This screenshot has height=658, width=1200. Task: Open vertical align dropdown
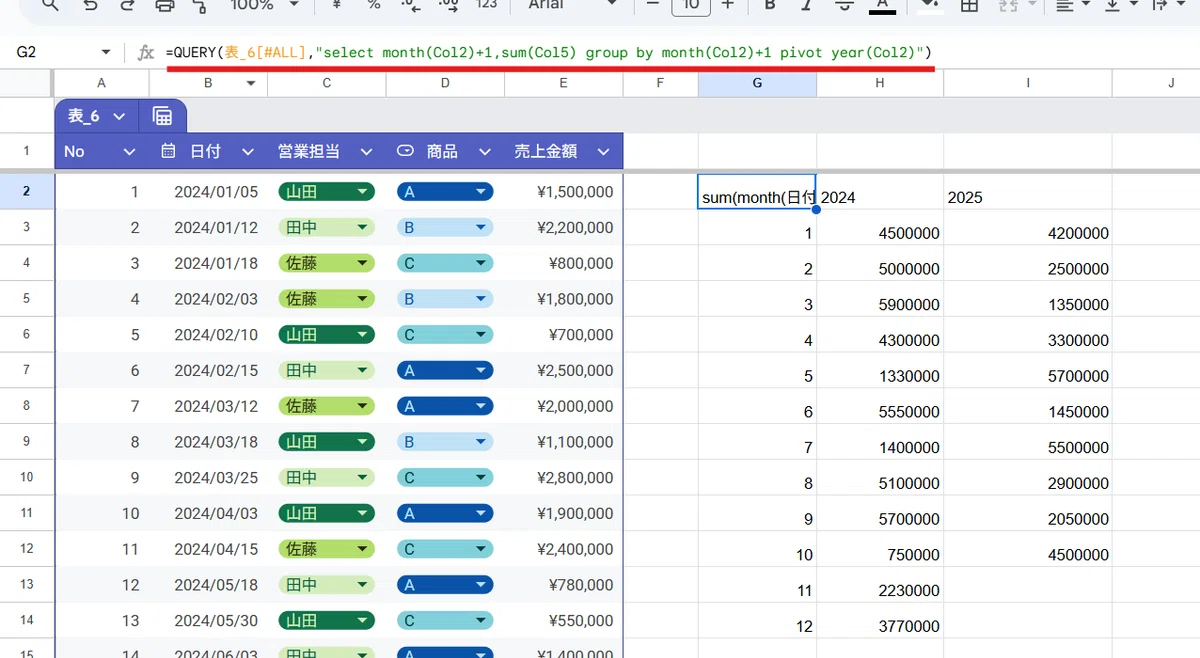click(1121, 5)
